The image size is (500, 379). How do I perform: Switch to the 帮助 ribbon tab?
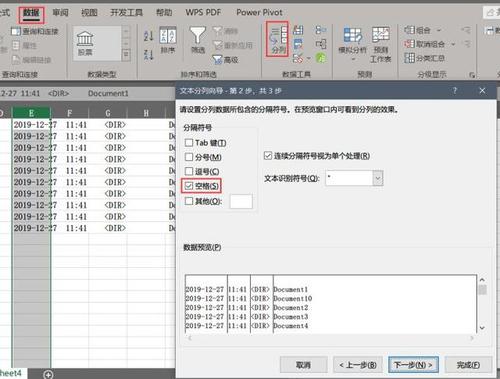point(164,13)
